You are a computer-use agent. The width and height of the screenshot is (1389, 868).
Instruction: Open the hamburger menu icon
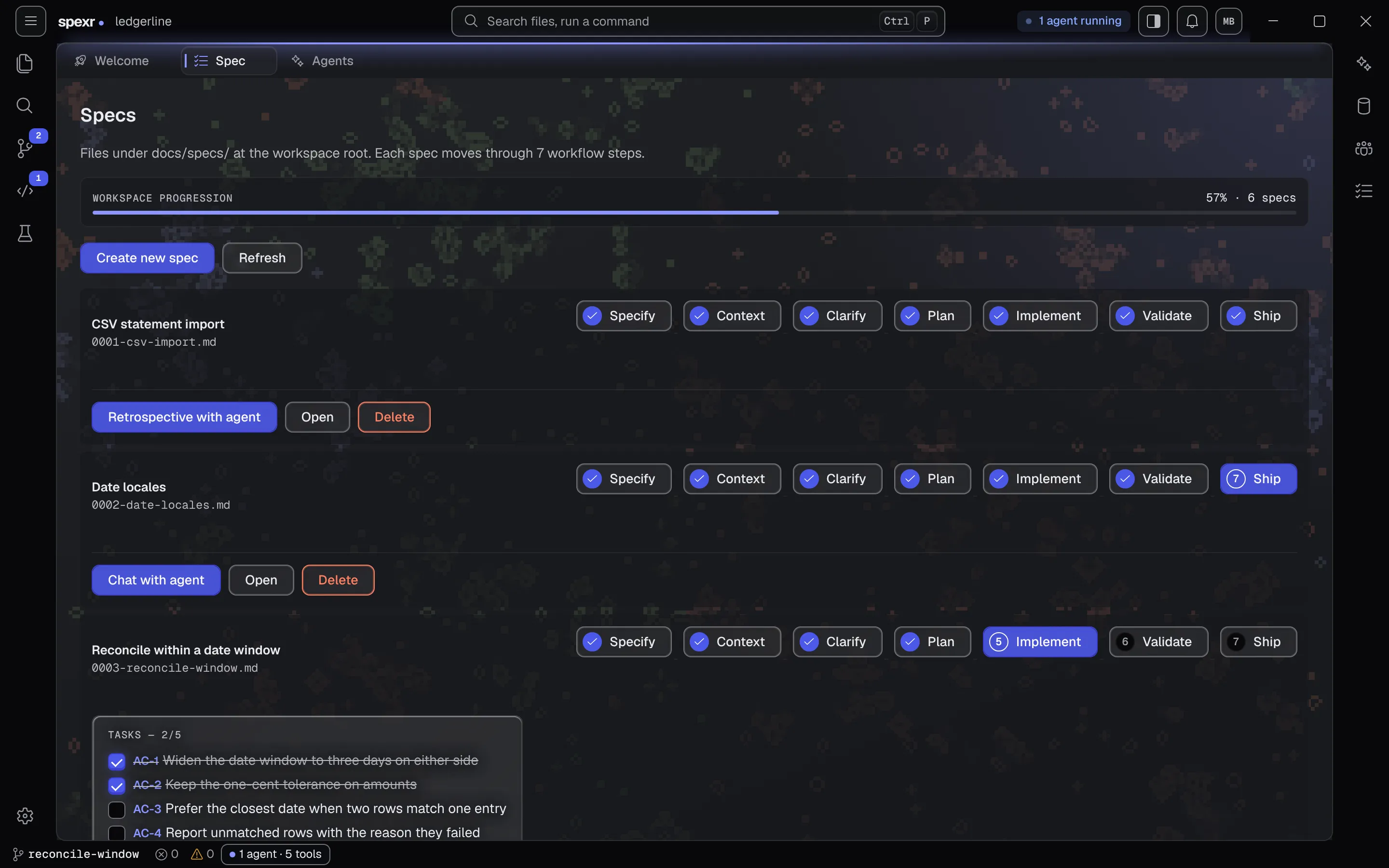tap(30, 21)
